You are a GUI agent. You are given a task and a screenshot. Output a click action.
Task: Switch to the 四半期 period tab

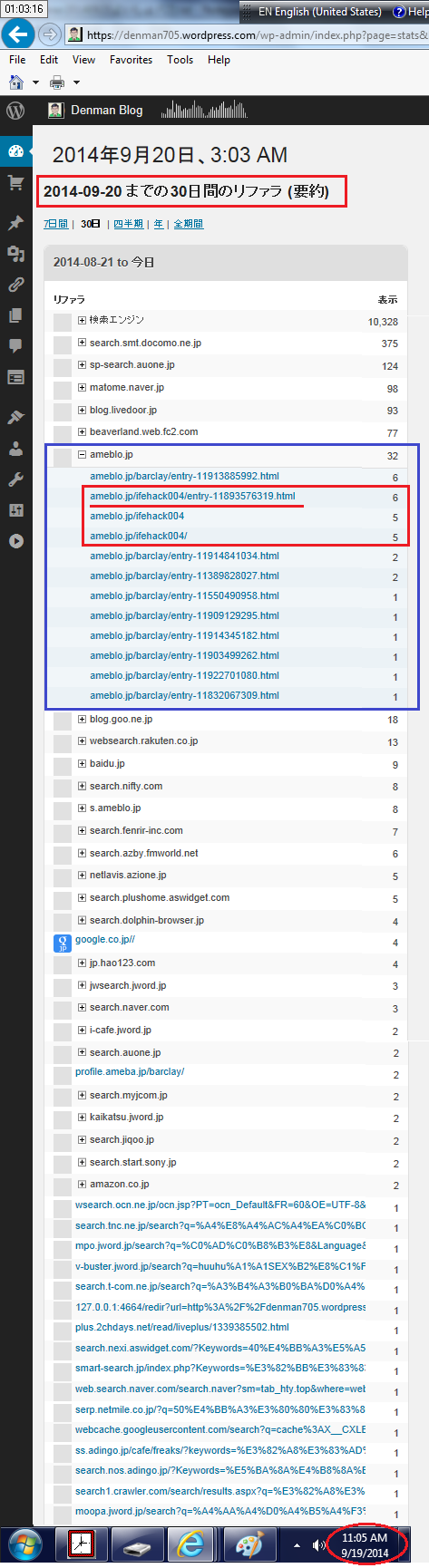point(128,224)
